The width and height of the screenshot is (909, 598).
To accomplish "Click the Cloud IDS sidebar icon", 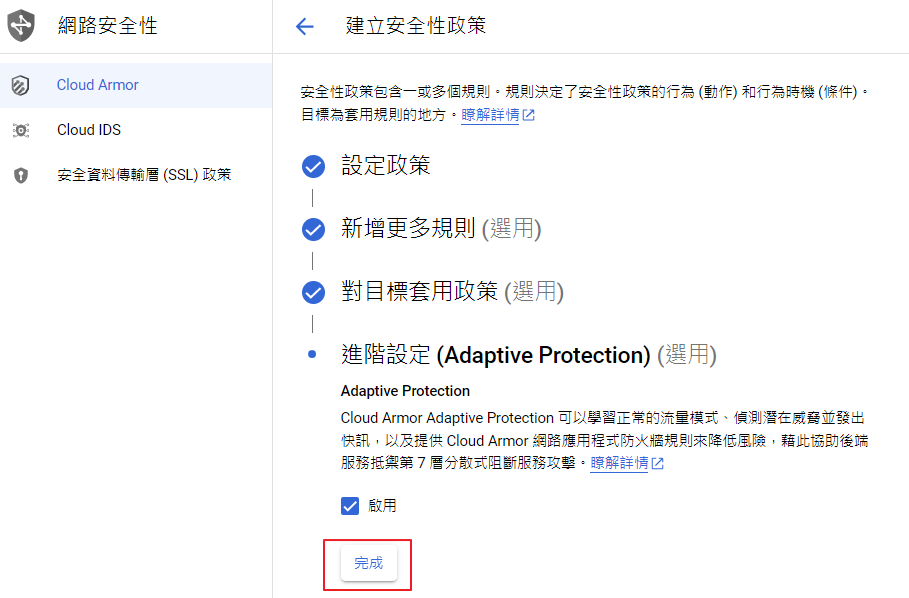I will [21, 130].
